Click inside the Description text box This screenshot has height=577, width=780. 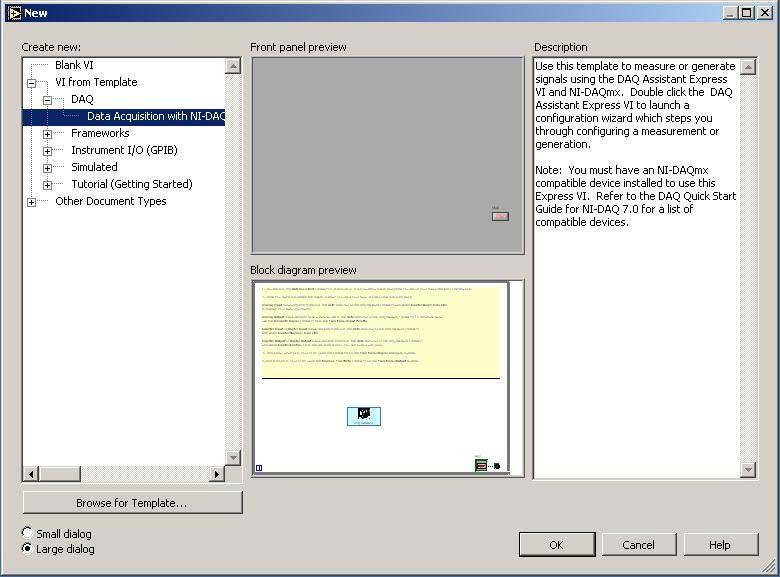click(x=636, y=268)
